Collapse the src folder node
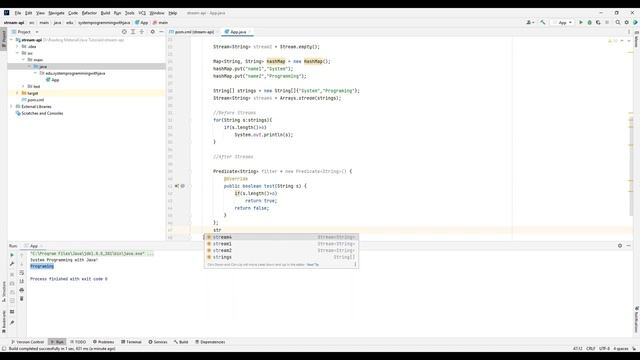 (x=18, y=53)
